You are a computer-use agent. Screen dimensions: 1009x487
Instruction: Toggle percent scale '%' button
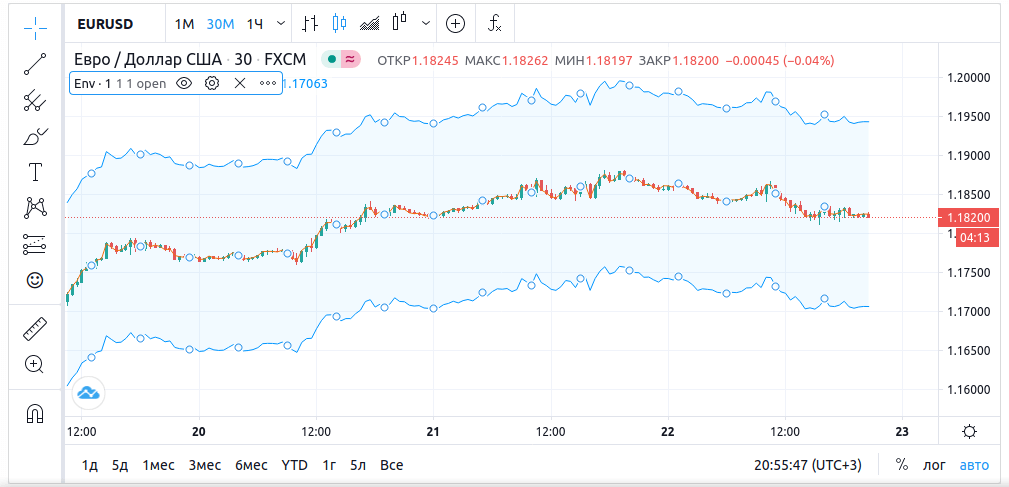(901, 465)
